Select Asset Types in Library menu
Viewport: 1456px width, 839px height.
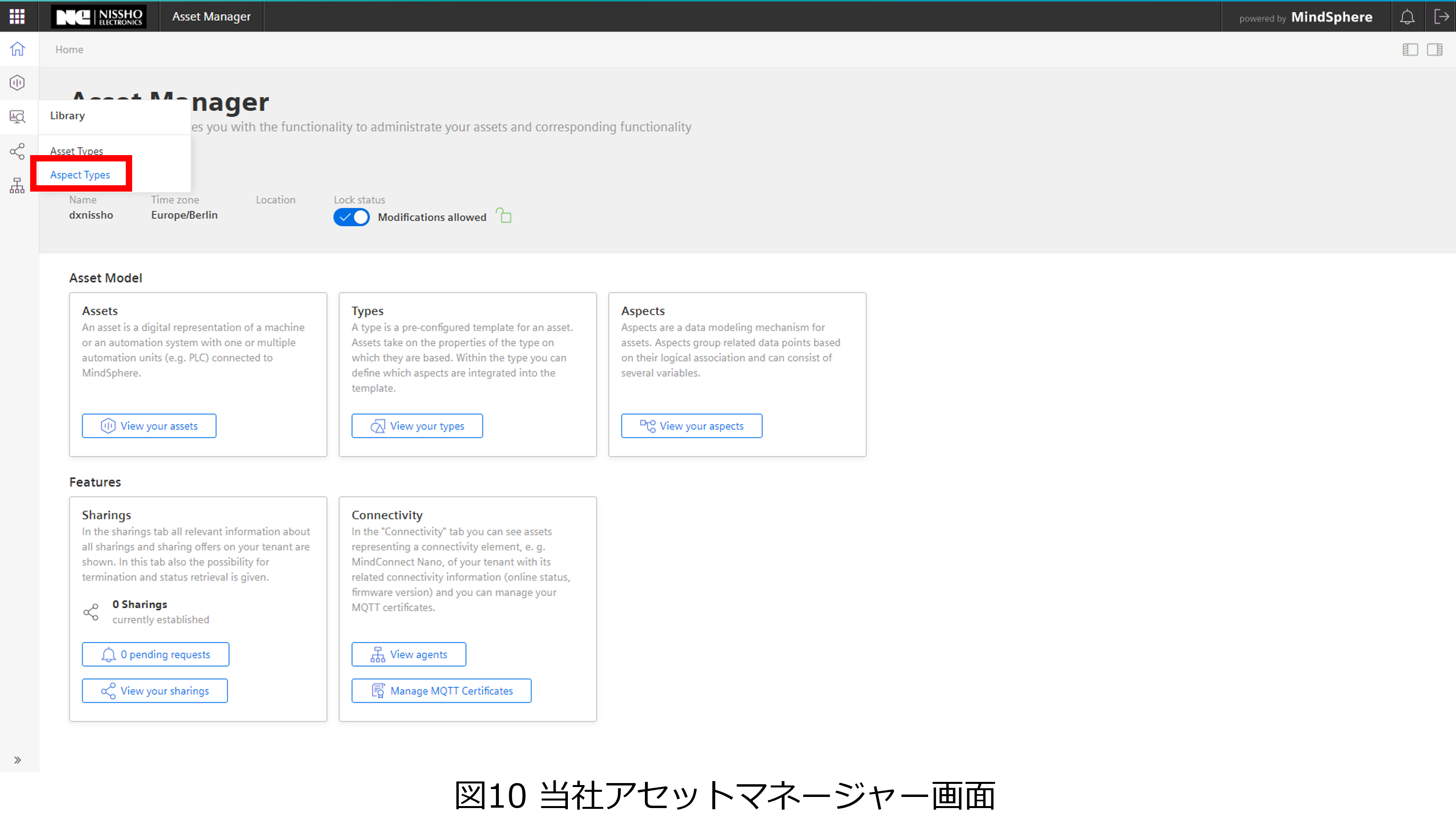click(x=77, y=151)
